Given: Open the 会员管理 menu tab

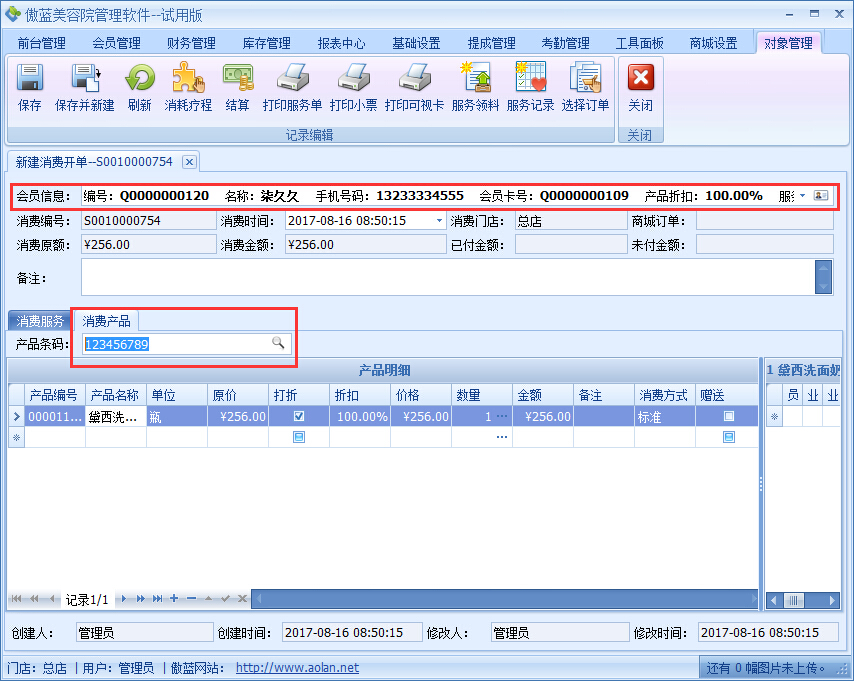Looking at the screenshot, I should coord(116,43).
